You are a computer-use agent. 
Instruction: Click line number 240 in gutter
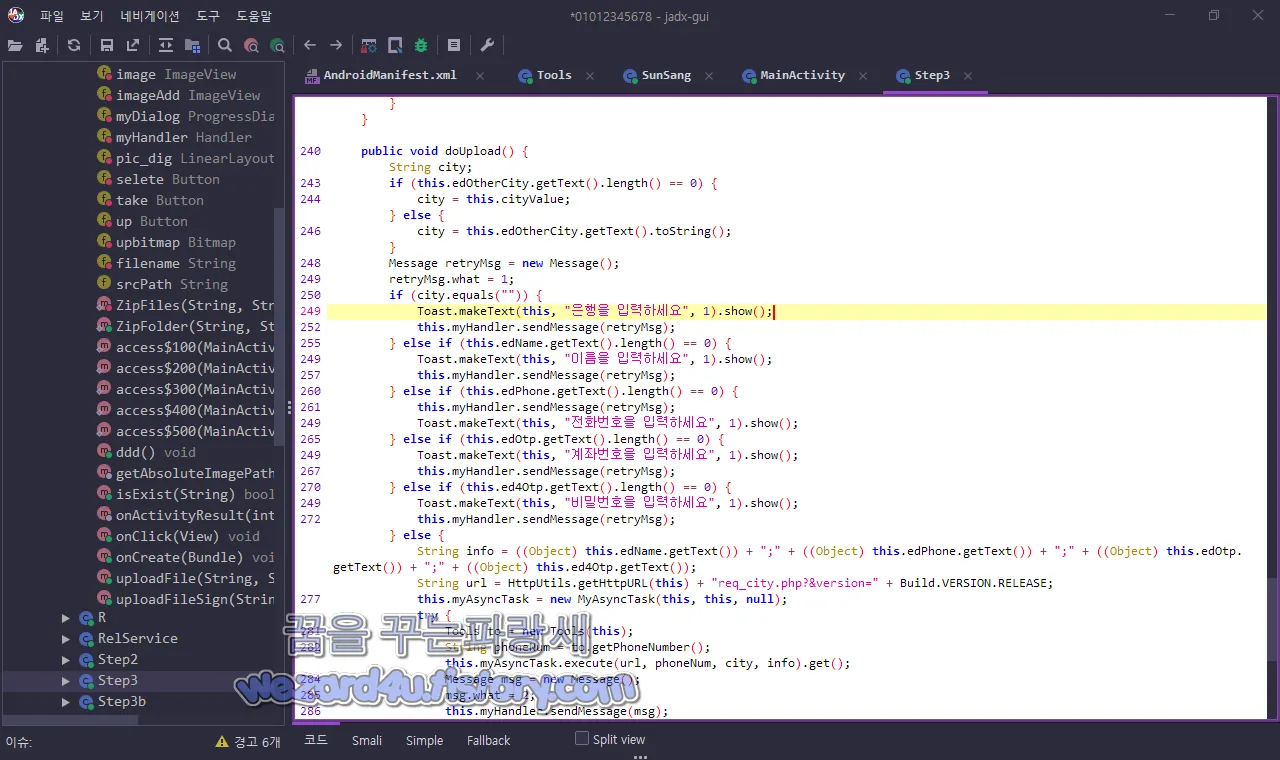[310, 151]
